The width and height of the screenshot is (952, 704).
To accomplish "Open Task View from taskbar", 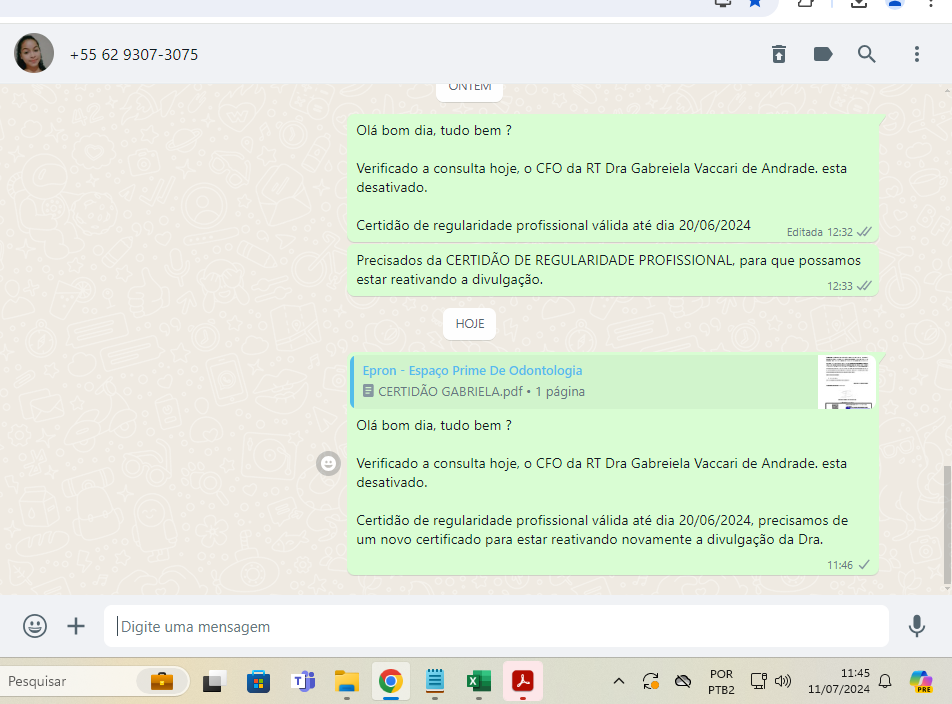I will (214, 681).
